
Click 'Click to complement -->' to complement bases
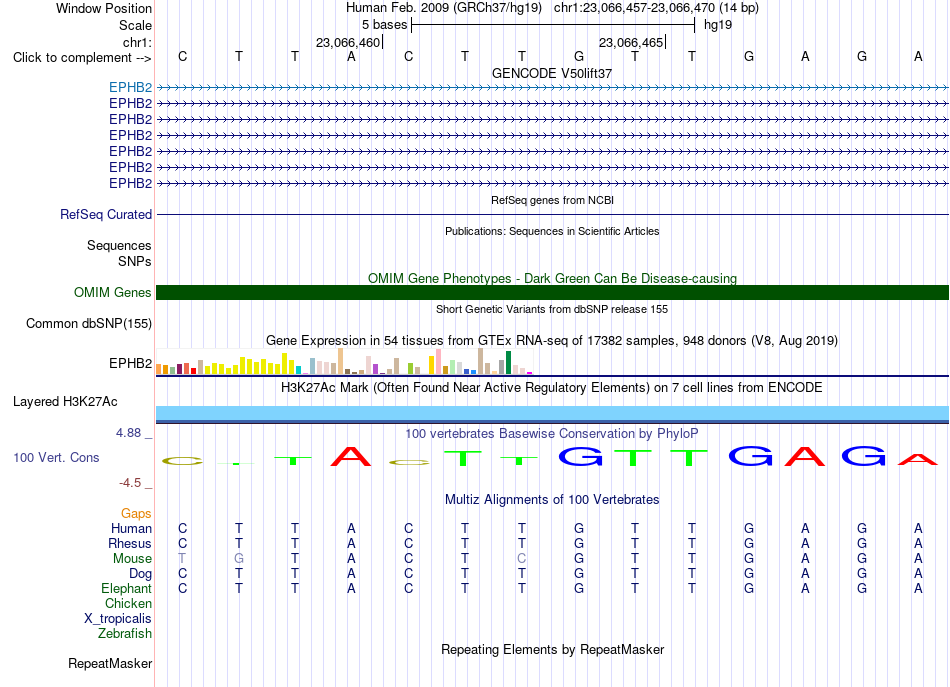tap(82, 58)
